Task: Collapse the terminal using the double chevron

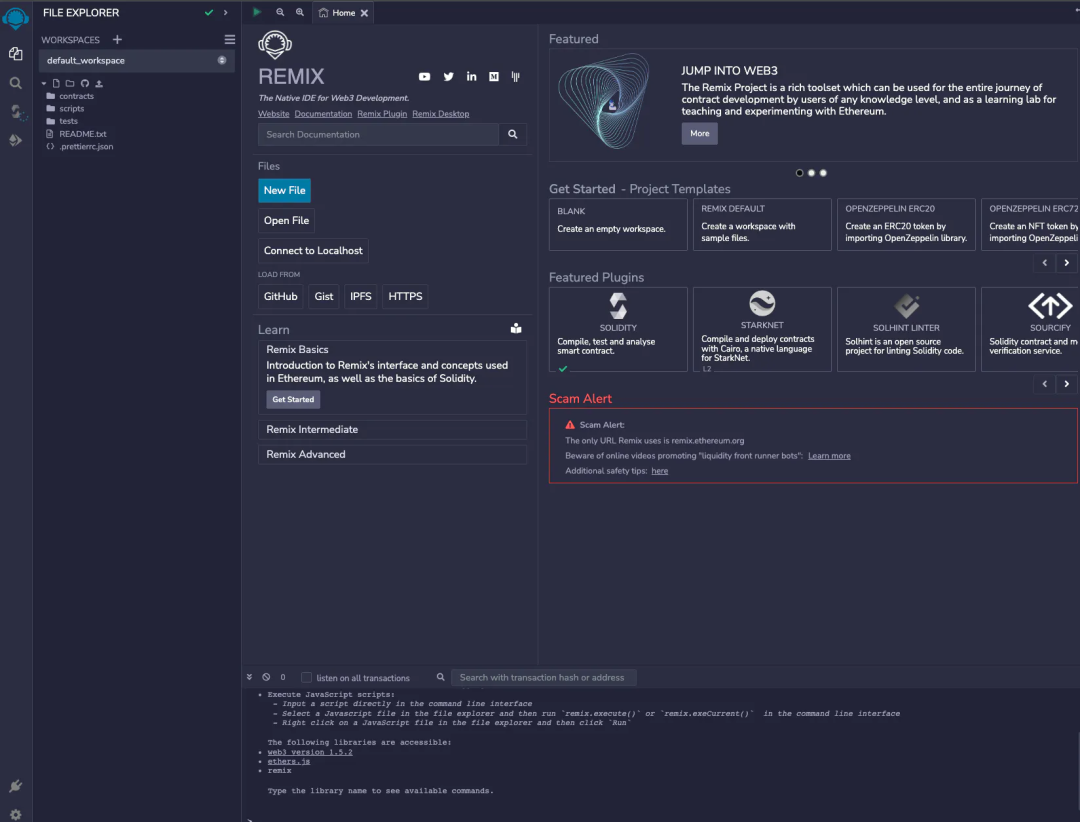Action: tap(249, 677)
